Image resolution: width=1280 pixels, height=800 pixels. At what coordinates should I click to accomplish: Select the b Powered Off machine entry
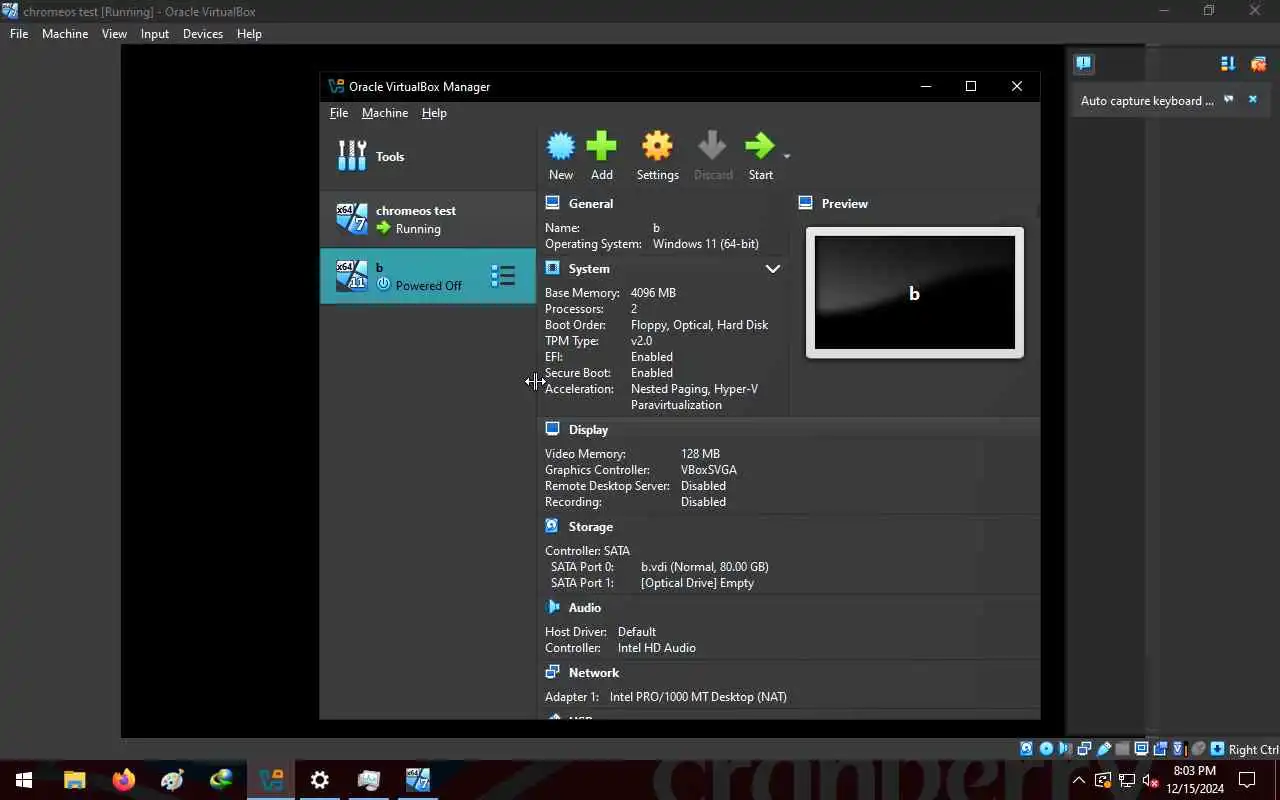click(x=428, y=276)
